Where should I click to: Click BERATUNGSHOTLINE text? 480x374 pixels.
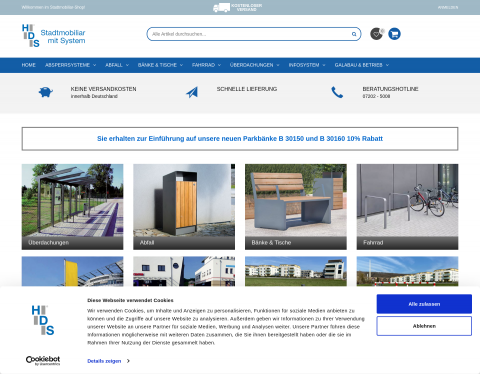coord(390,89)
